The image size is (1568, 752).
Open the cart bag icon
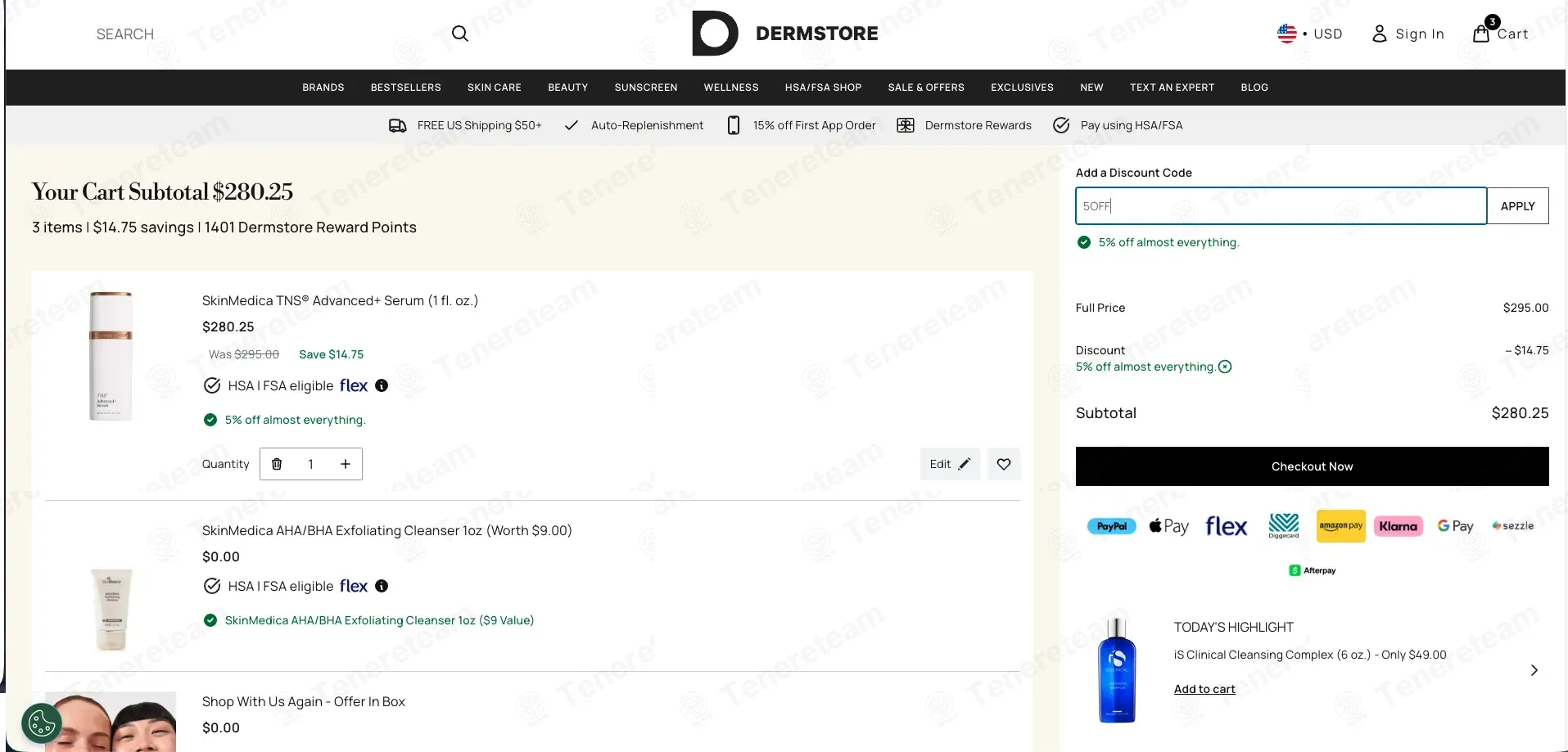click(1481, 34)
